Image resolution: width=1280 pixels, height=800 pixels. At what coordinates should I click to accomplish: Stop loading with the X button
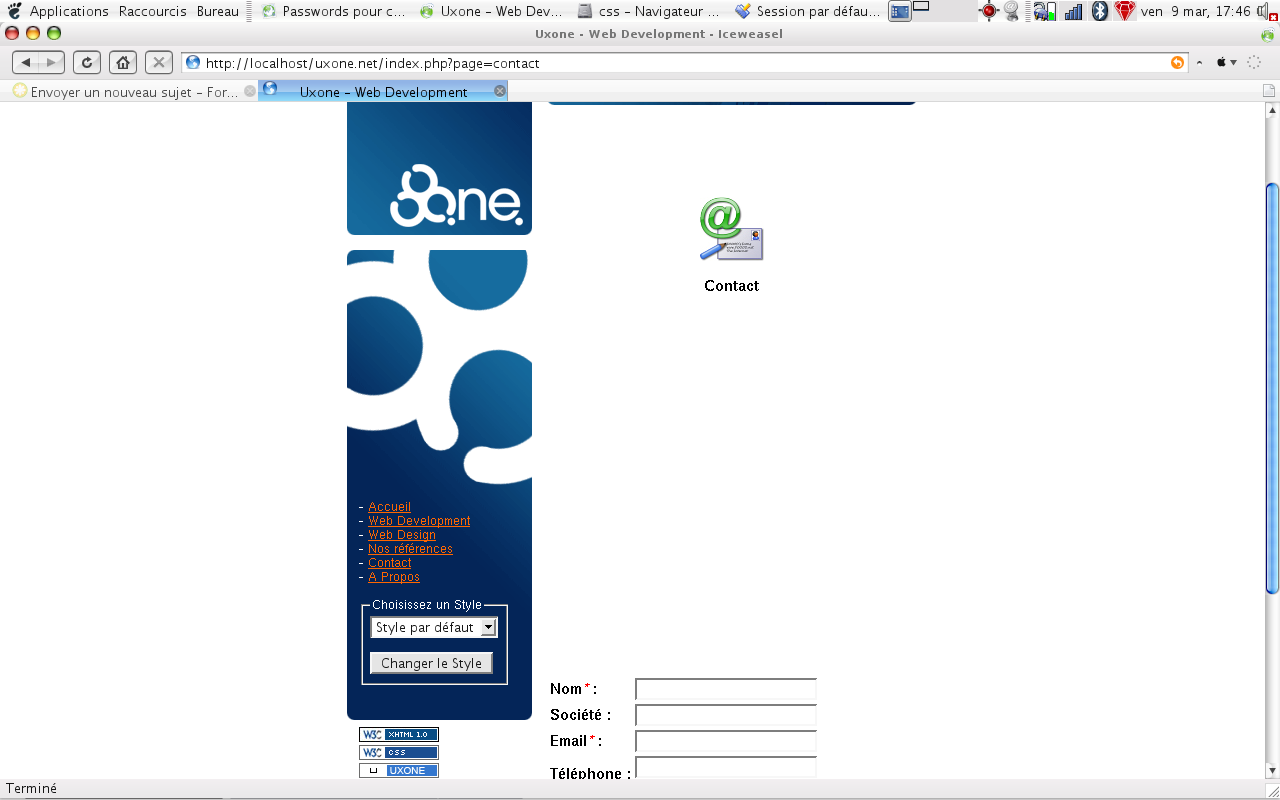[x=159, y=62]
